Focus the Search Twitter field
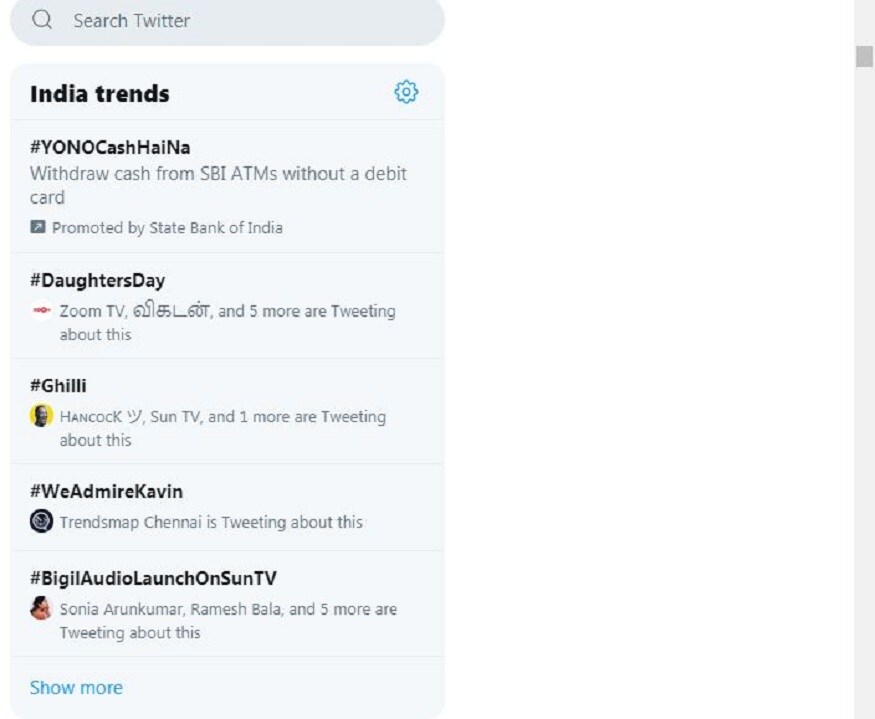The width and height of the screenshot is (875, 719). tap(227, 21)
